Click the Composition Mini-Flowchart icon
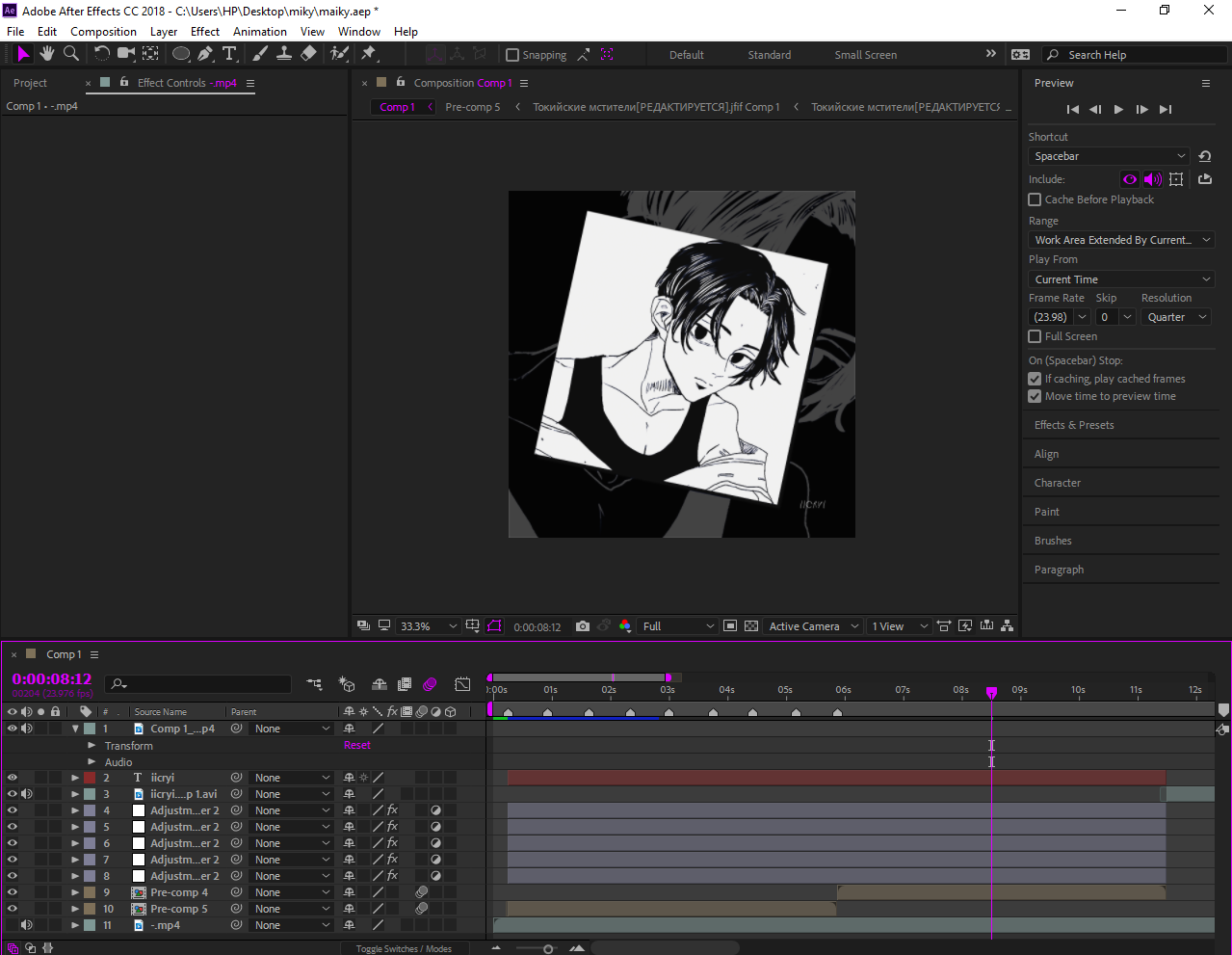1232x955 pixels. pyautogui.click(x=314, y=684)
